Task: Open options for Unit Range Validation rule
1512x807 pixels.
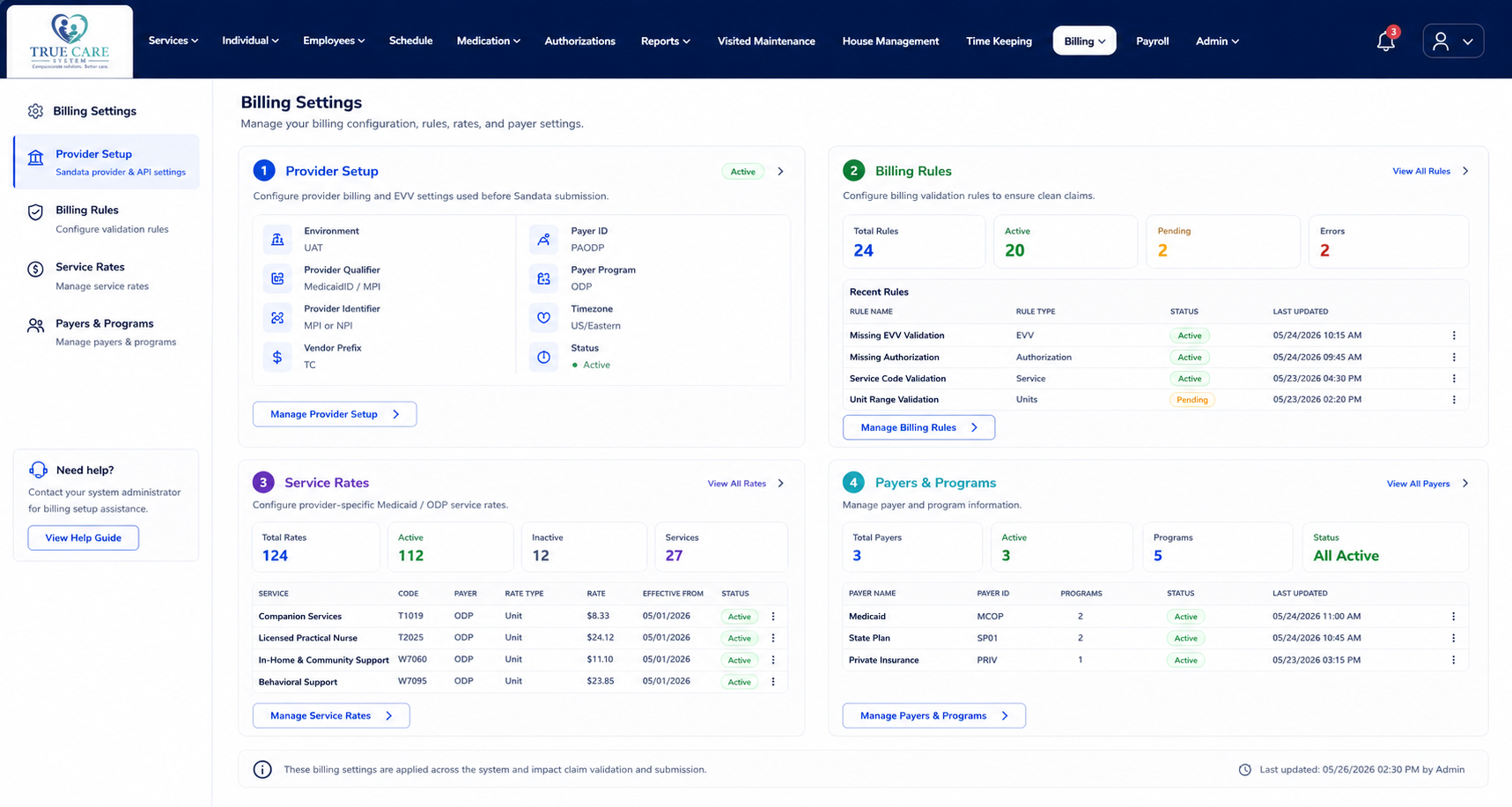Action: click(x=1454, y=399)
